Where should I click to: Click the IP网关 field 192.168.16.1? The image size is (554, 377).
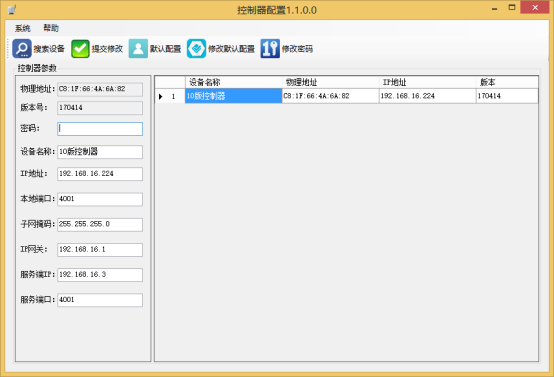pyautogui.click(x=100, y=249)
